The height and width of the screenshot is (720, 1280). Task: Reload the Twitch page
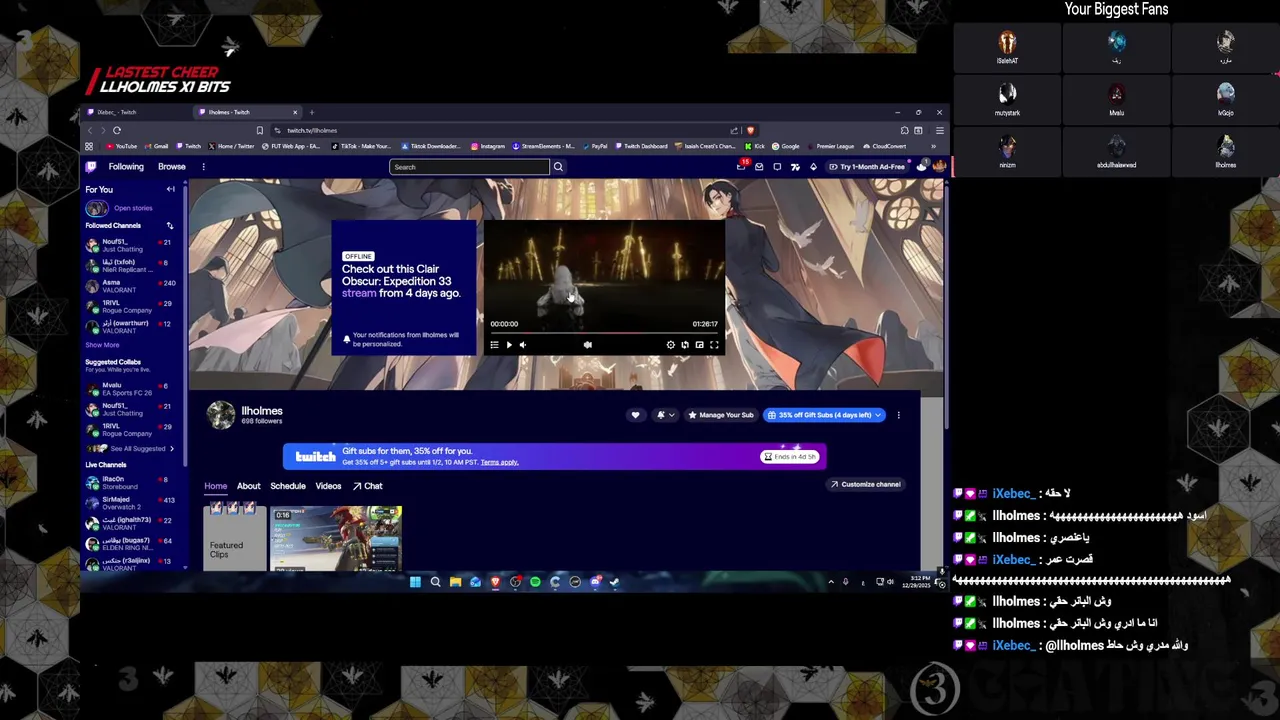117,130
